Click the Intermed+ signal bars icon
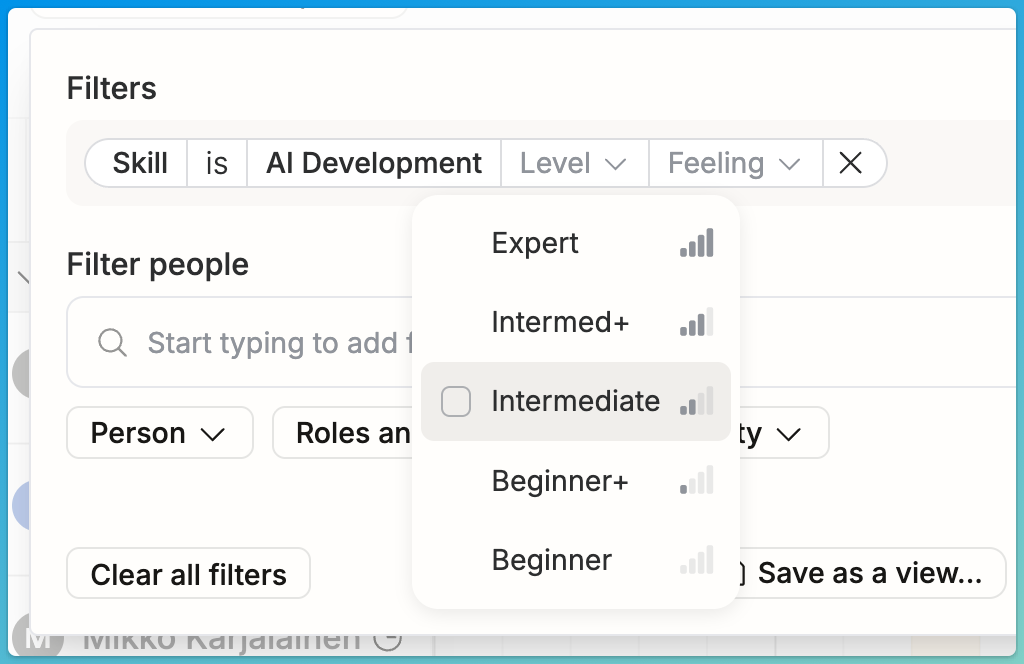Image resolution: width=1024 pixels, height=664 pixels. [696, 323]
